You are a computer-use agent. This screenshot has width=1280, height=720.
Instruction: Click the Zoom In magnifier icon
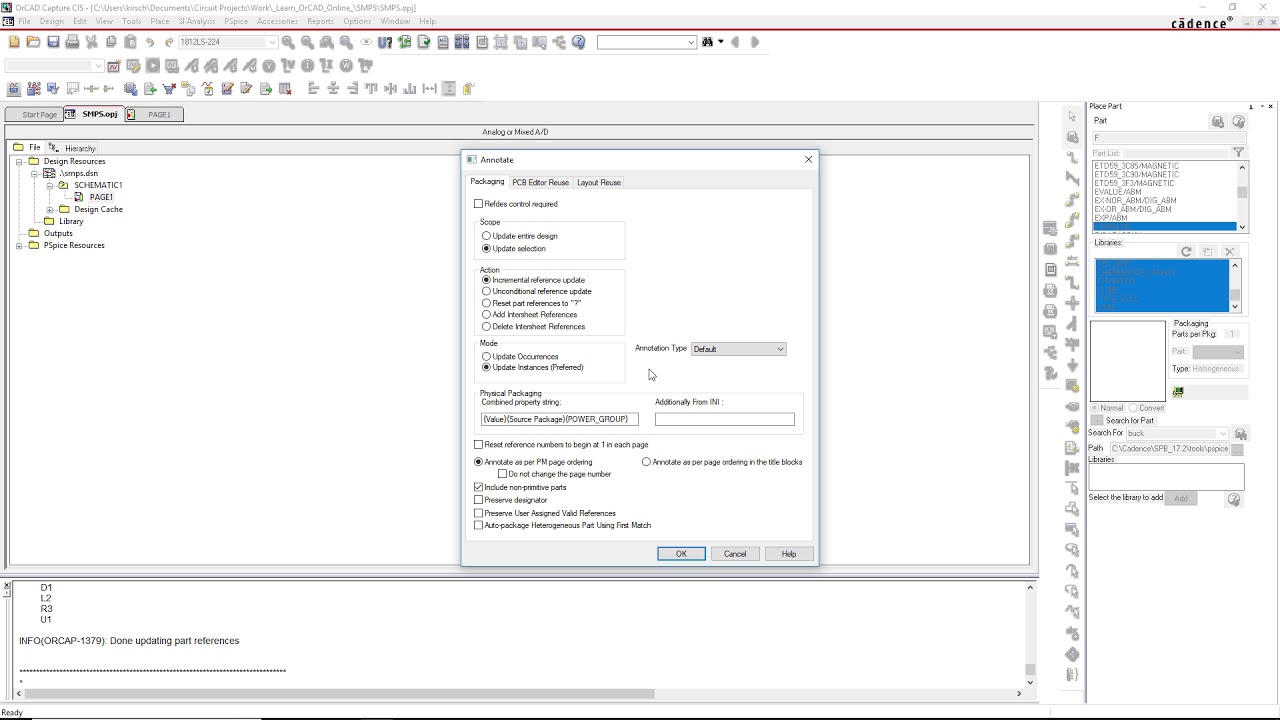288,42
